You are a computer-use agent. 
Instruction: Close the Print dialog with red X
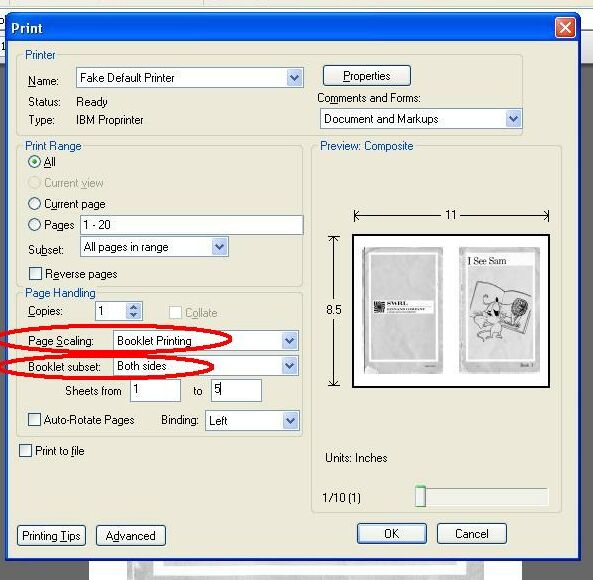565,28
